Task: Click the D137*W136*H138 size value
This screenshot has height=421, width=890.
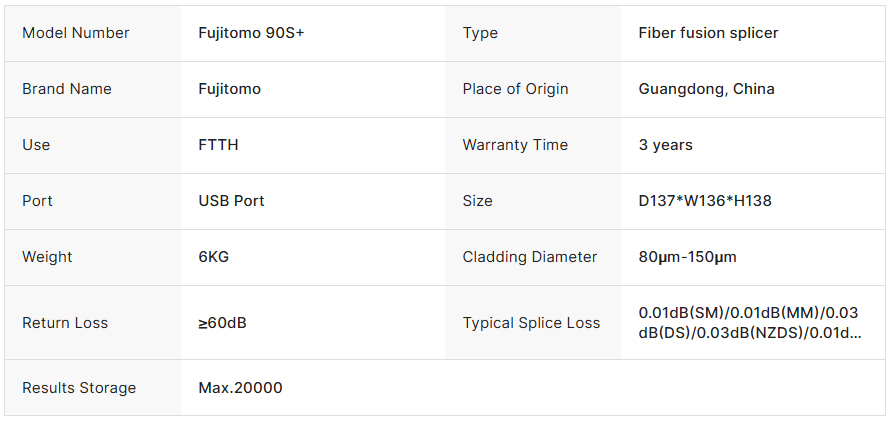Action: [705, 201]
